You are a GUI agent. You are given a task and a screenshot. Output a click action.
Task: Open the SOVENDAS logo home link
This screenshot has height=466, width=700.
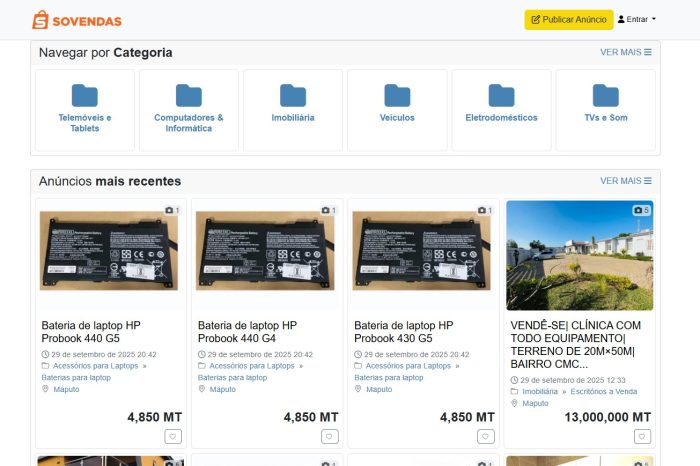pyautogui.click(x=77, y=20)
